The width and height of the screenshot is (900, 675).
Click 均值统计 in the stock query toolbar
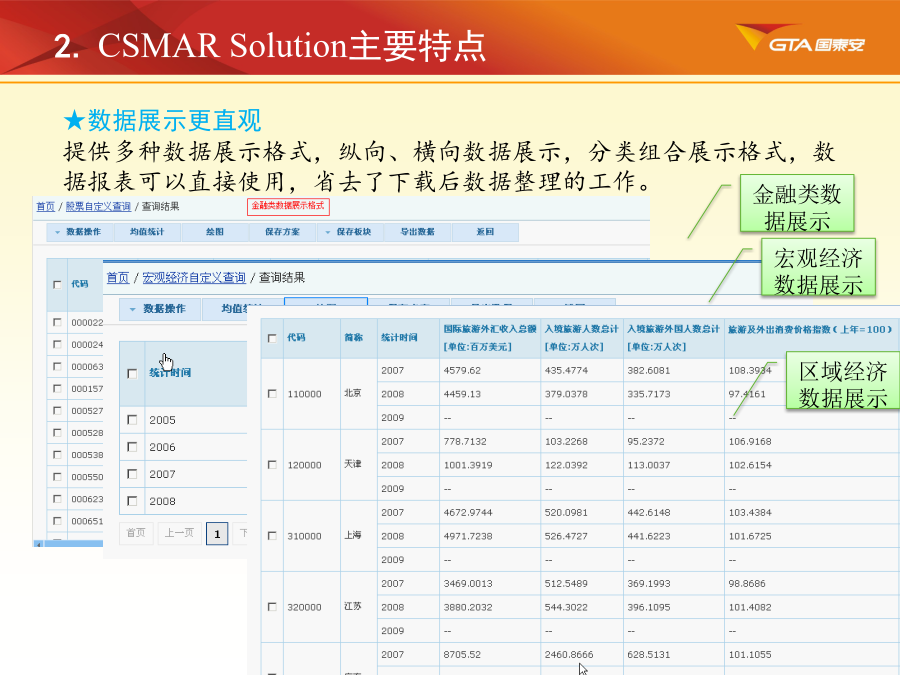point(147,232)
